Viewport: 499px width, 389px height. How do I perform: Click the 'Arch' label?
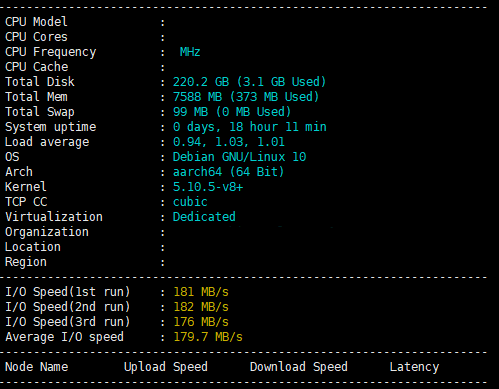pos(19,172)
